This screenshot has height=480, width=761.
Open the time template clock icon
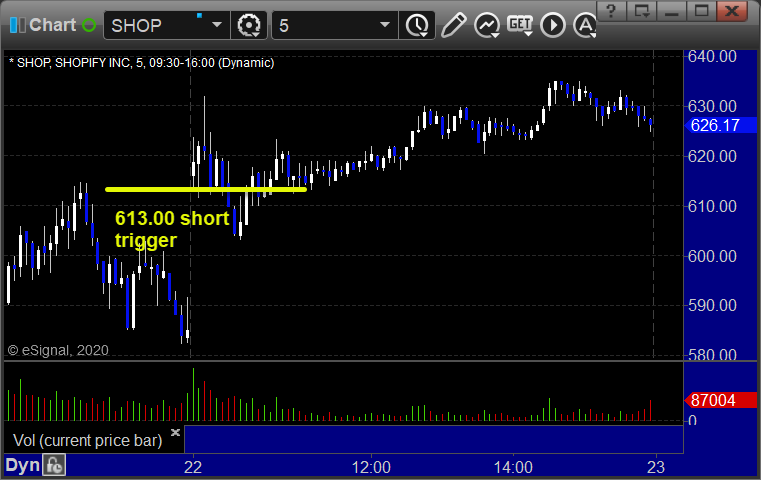(417, 25)
